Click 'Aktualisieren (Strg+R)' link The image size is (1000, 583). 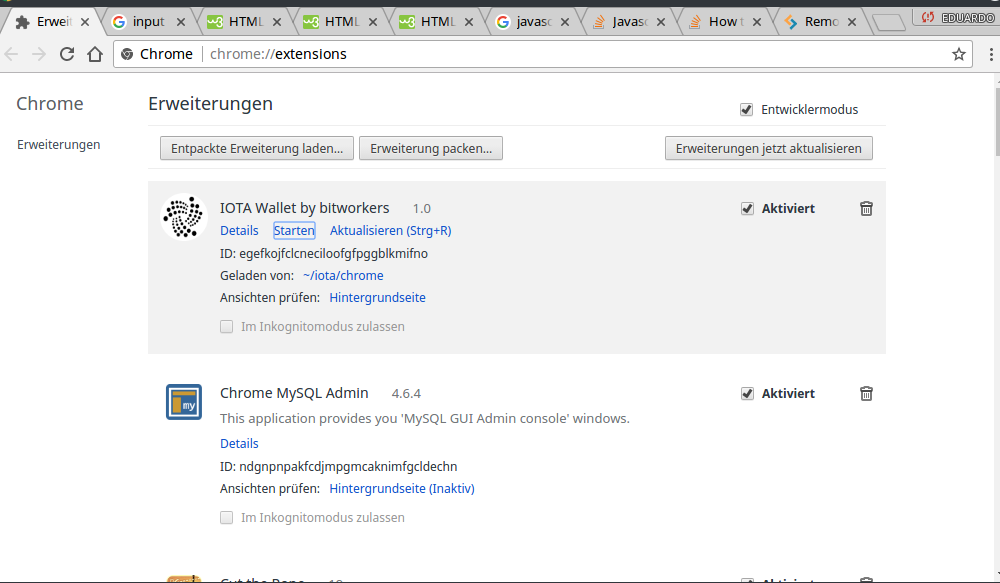(390, 230)
